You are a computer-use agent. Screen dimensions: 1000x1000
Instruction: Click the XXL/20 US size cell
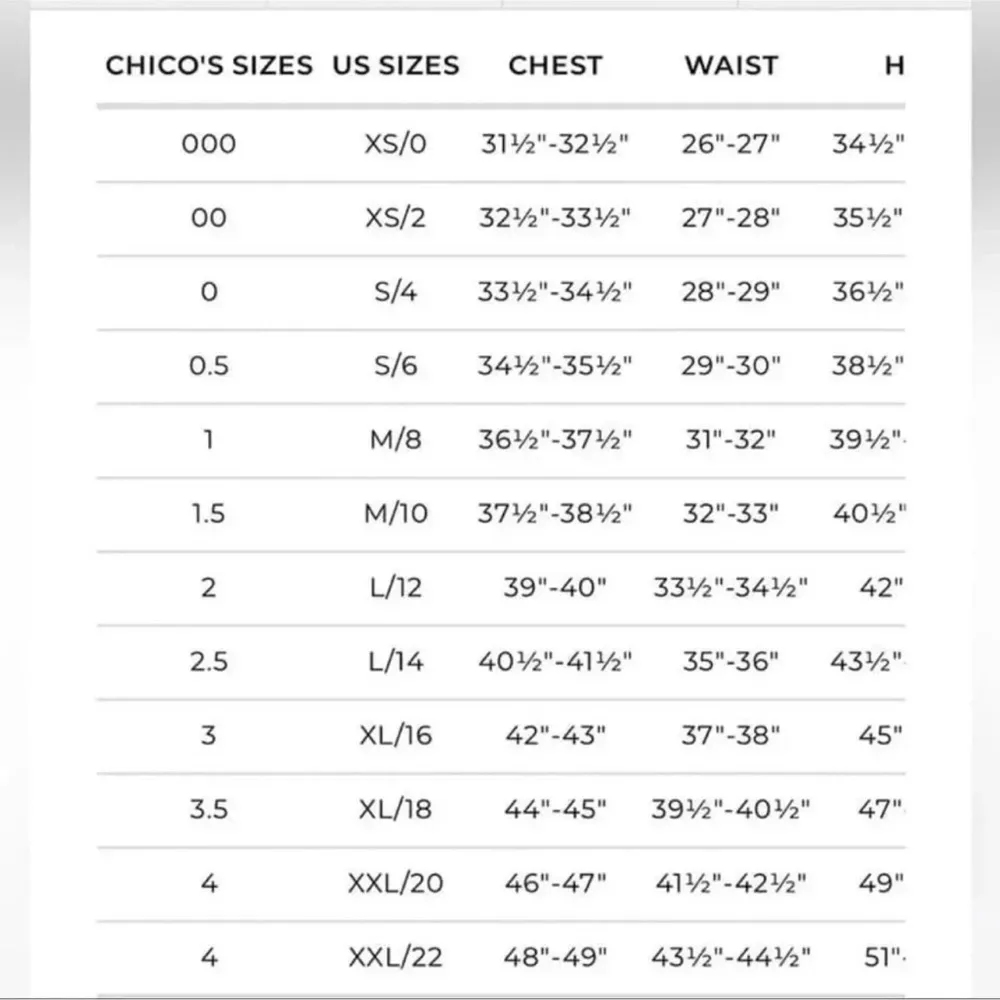(396, 884)
